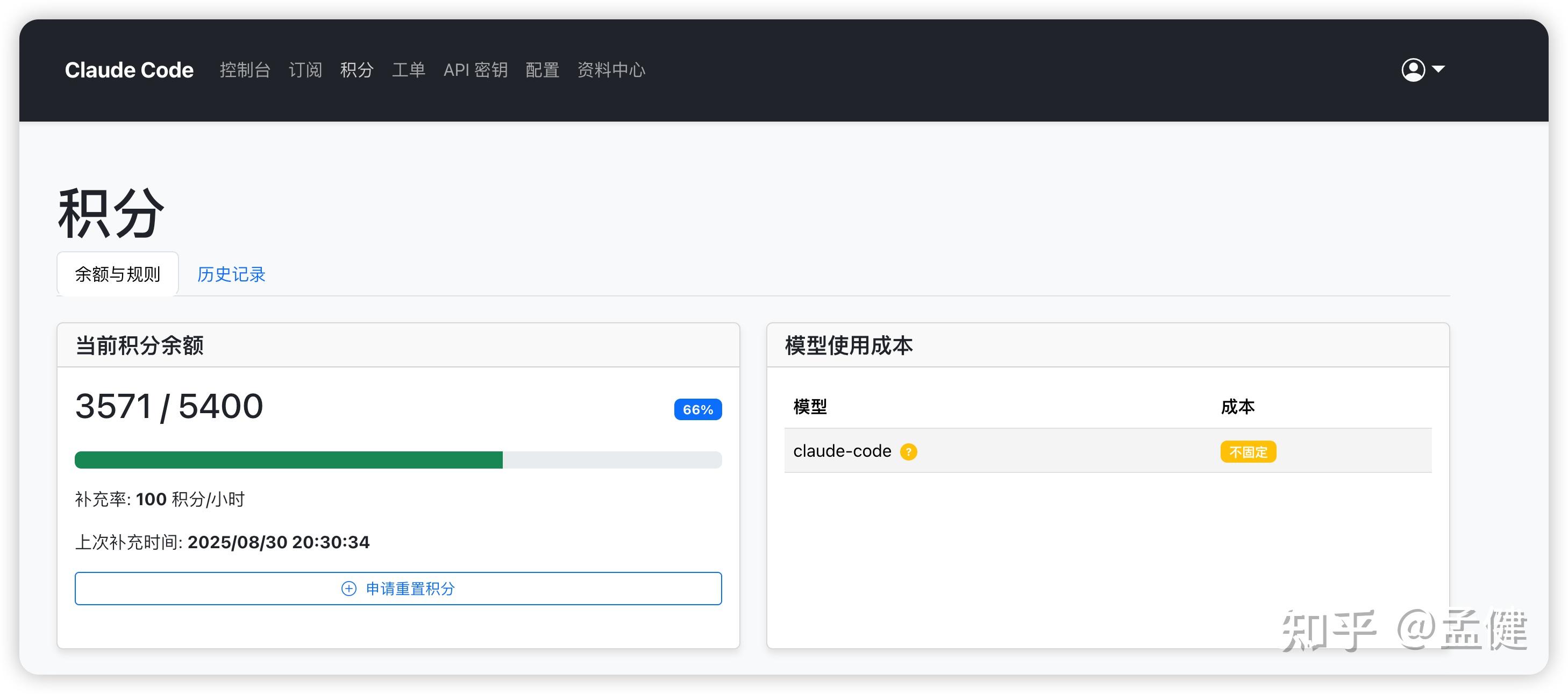Expand the account dropdown caret
Viewport: 1568px width, 694px height.
tap(1438, 69)
